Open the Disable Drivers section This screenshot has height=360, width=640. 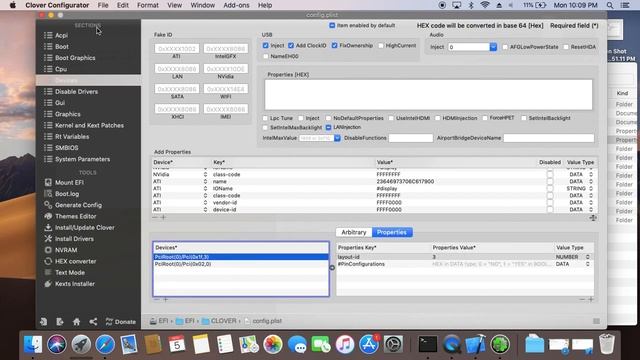76,92
